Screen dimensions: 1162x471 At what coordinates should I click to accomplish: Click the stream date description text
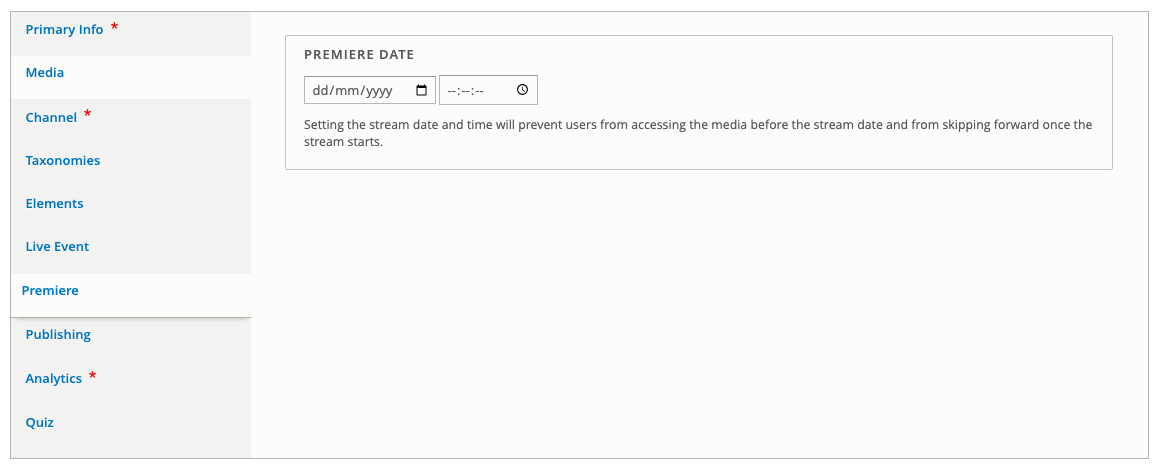click(698, 133)
